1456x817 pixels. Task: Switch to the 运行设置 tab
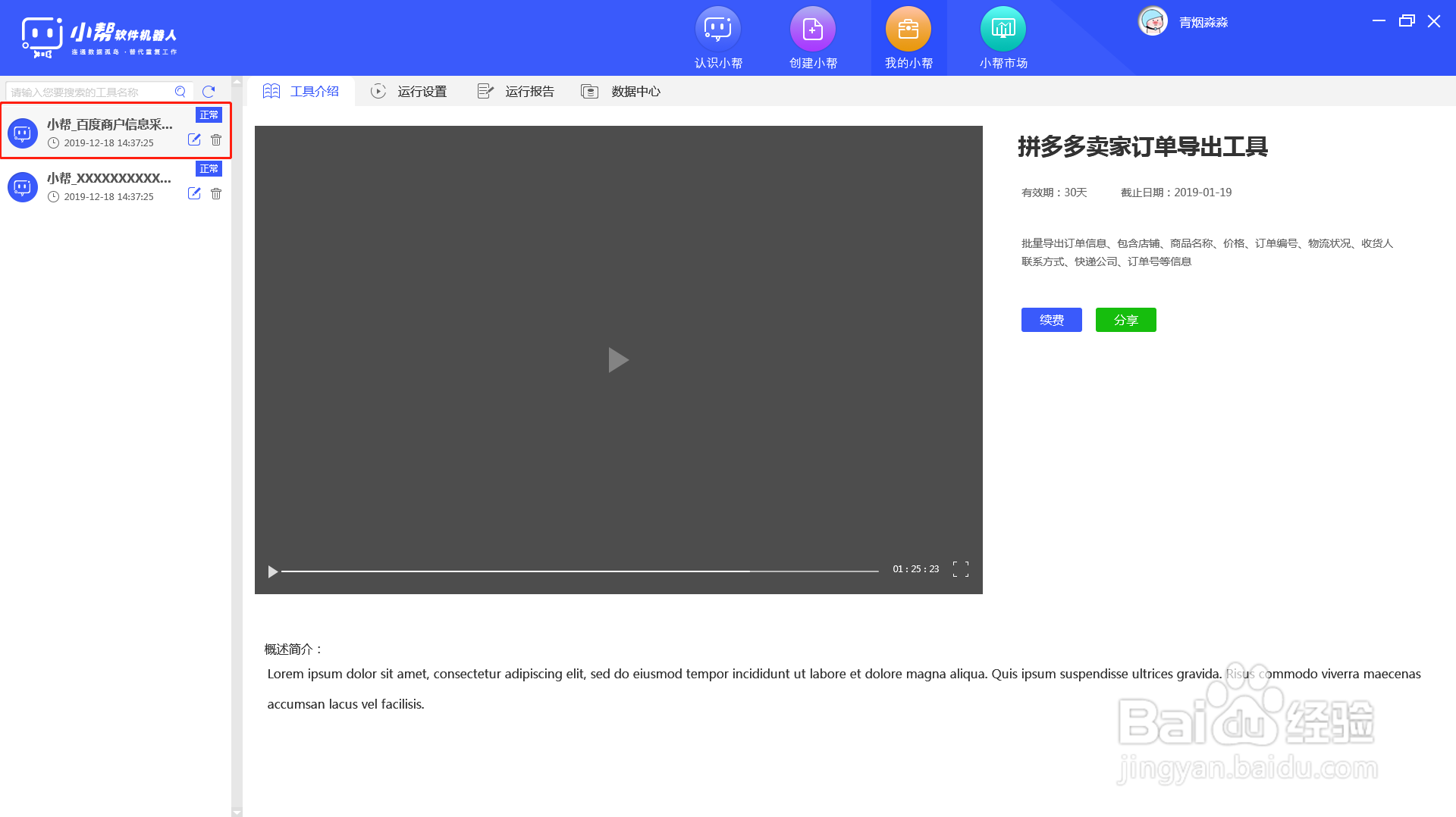(409, 91)
